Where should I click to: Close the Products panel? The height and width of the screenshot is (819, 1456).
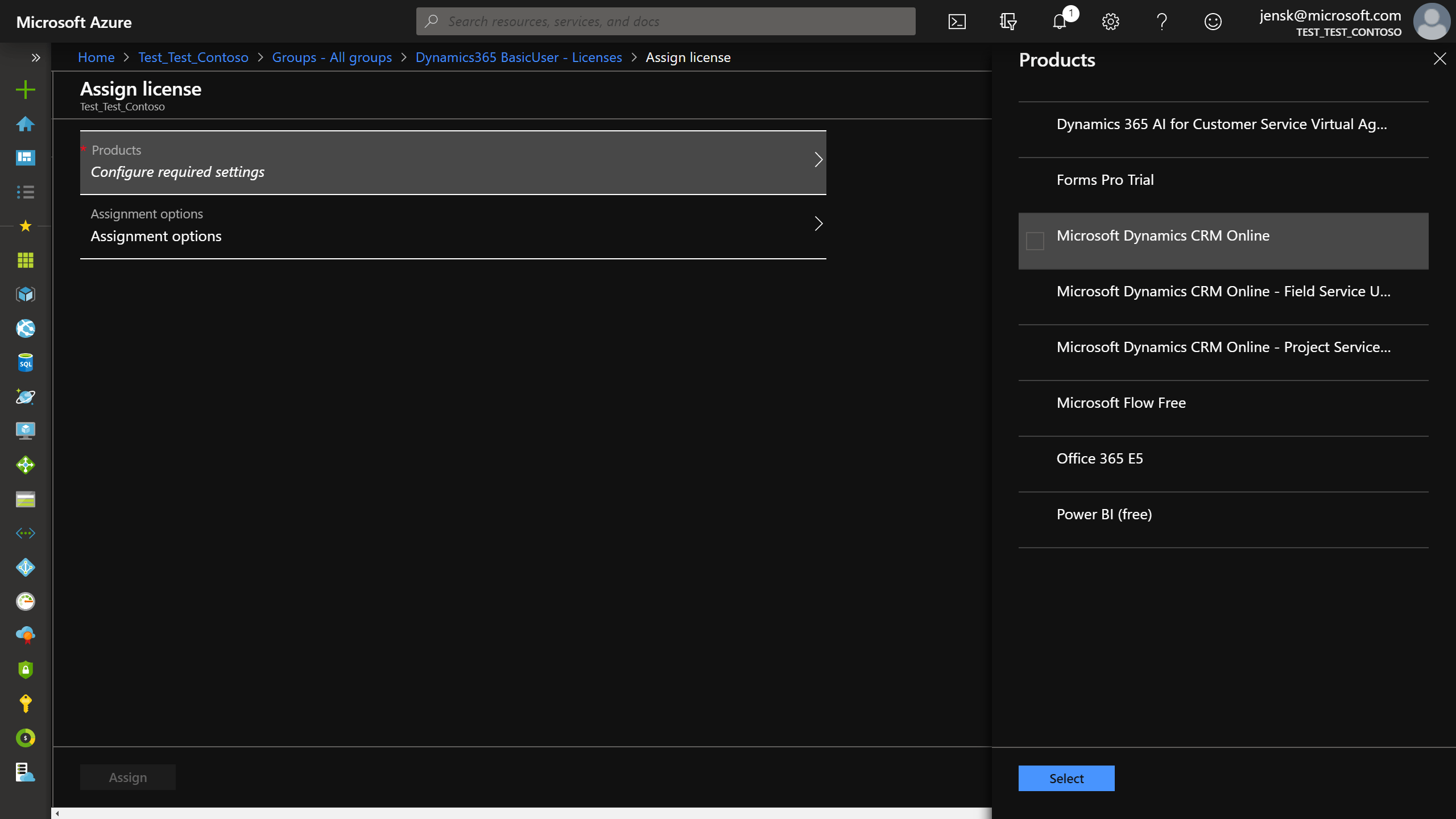point(1440,59)
